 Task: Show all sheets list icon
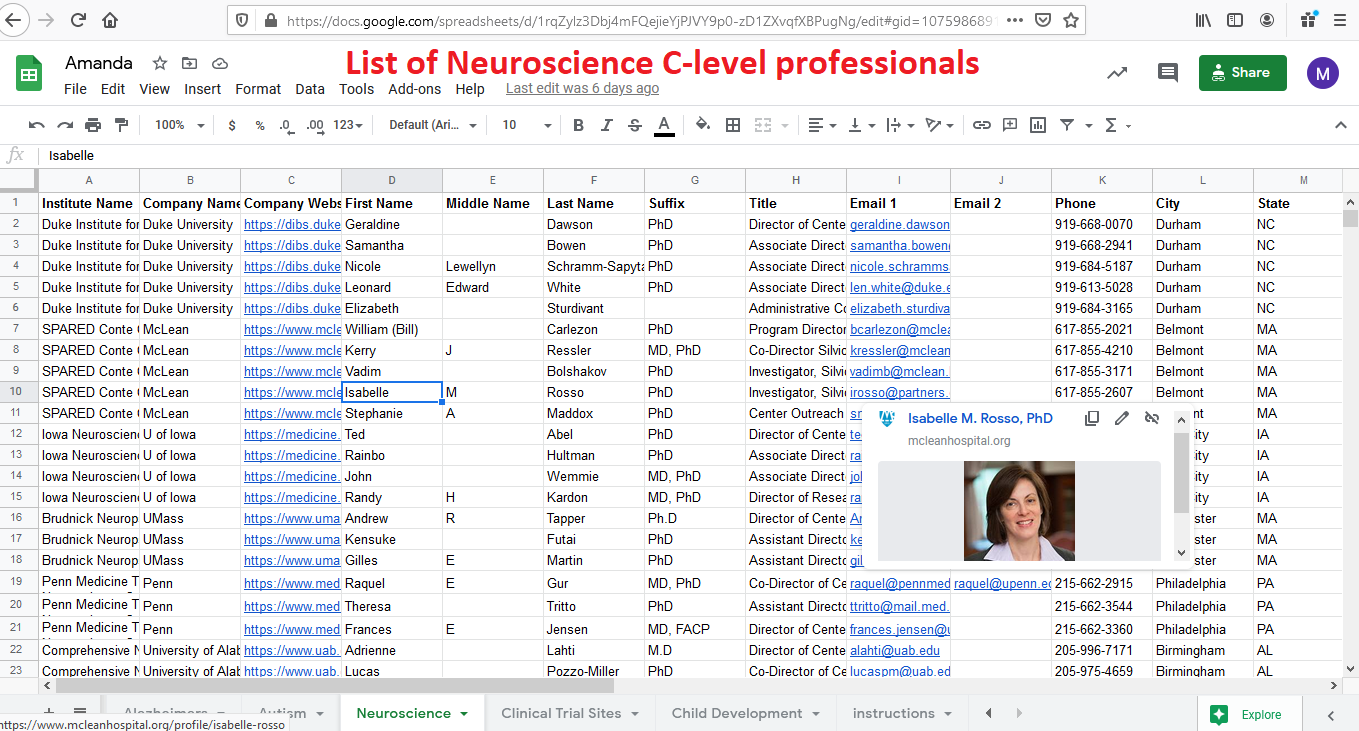80,712
